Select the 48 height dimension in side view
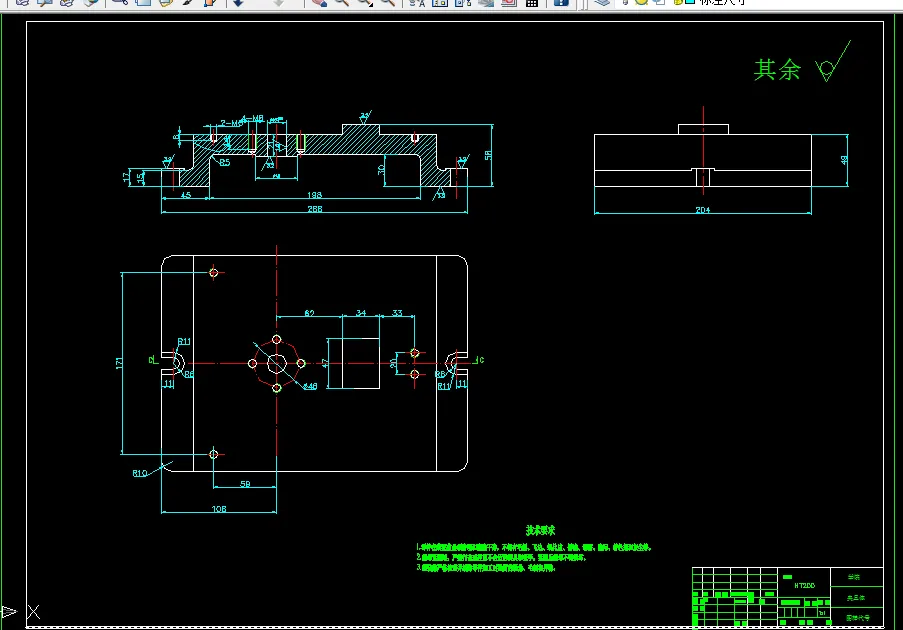 (844, 160)
